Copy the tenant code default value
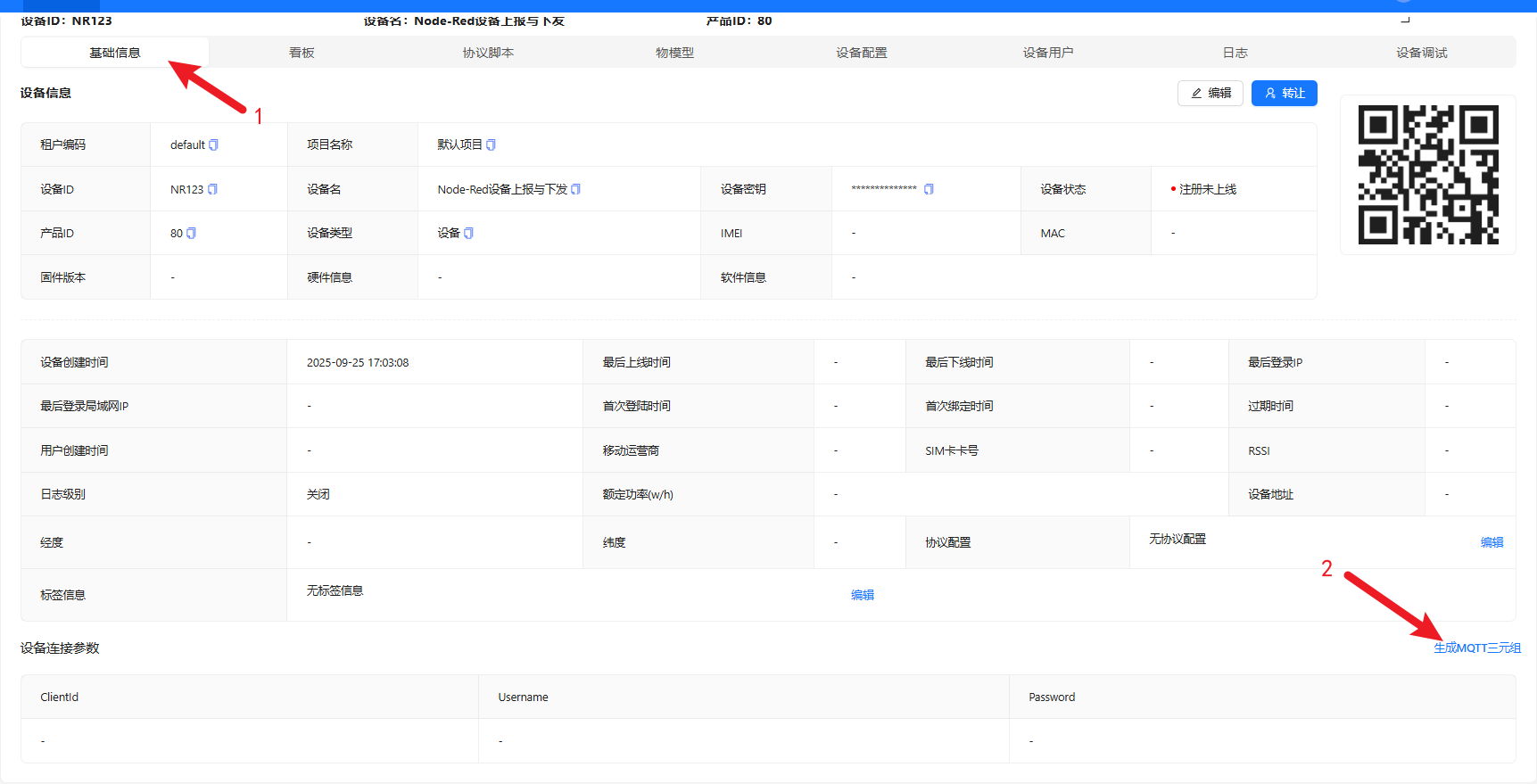Screen dimensions: 1537x784 213,144
